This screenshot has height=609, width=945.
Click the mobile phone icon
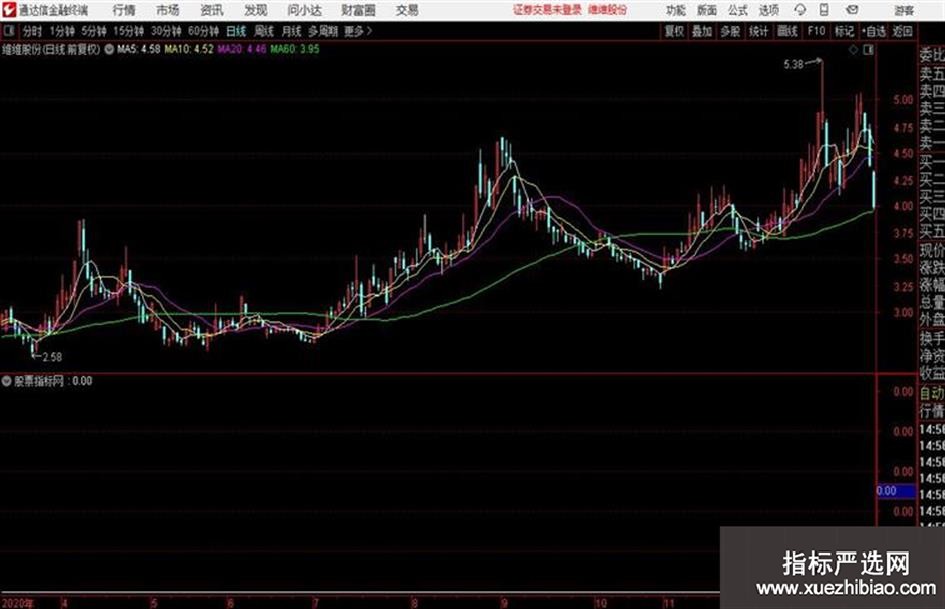click(824, 10)
